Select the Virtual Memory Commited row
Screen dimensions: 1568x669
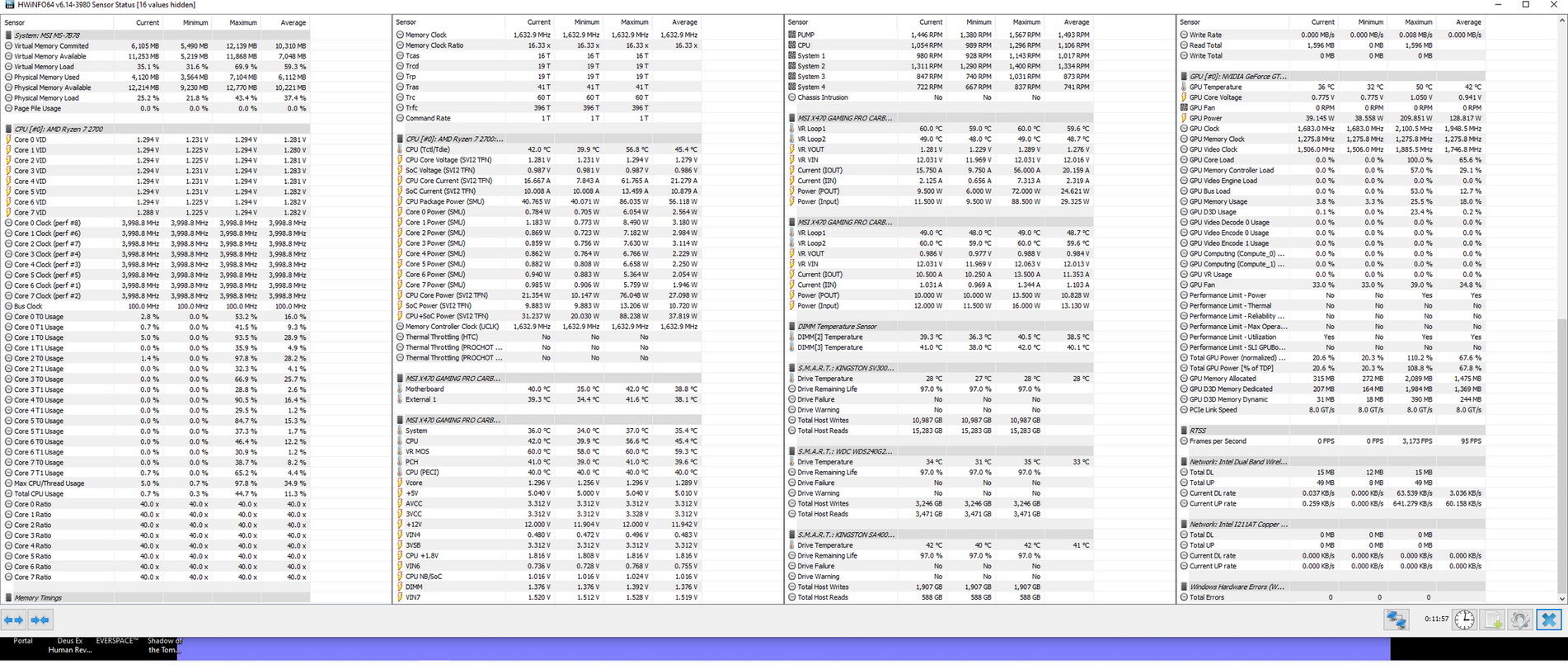click(157, 46)
